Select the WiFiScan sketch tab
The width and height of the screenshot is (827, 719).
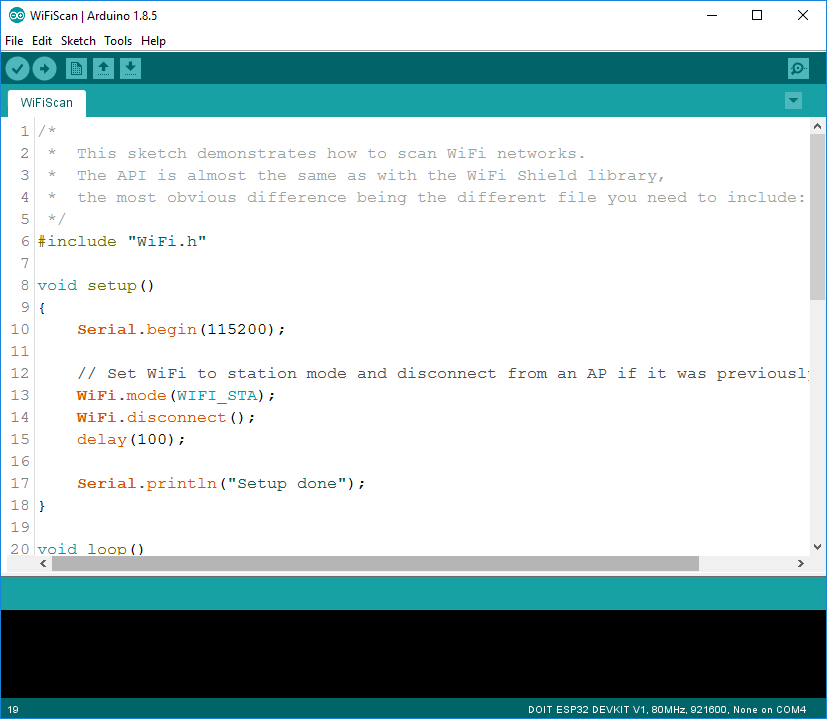(46, 102)
